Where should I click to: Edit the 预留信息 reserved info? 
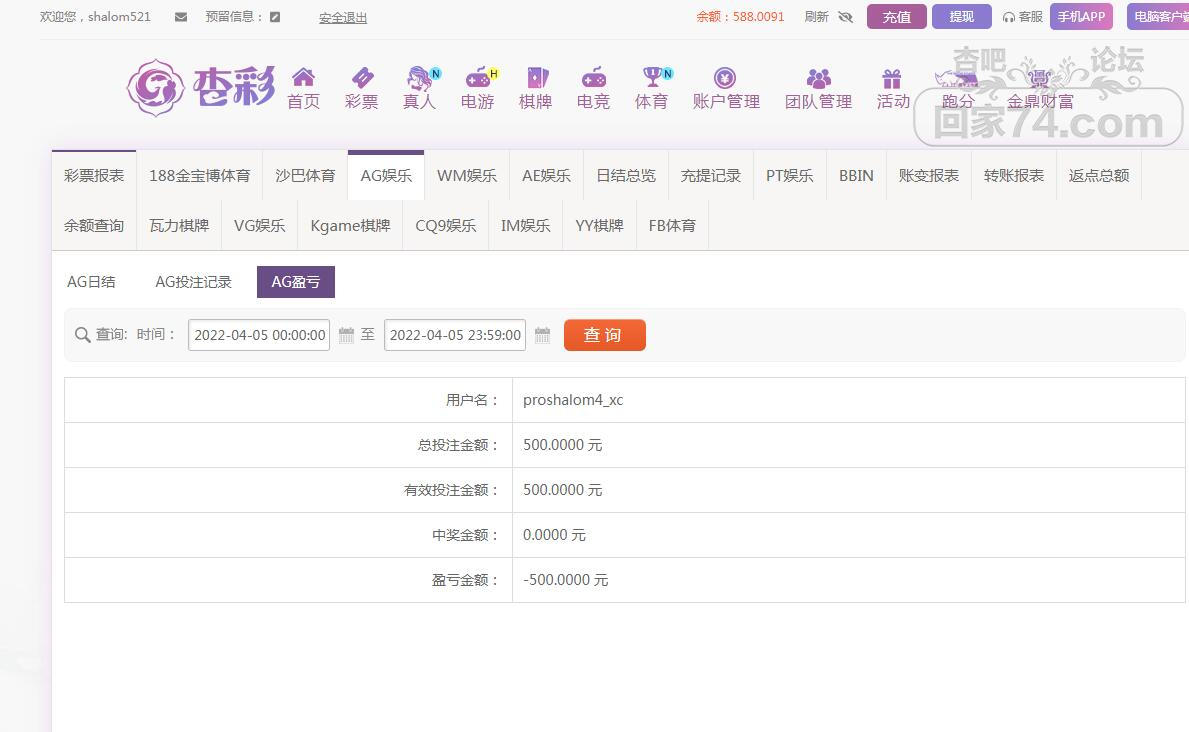tap(275, 17)
